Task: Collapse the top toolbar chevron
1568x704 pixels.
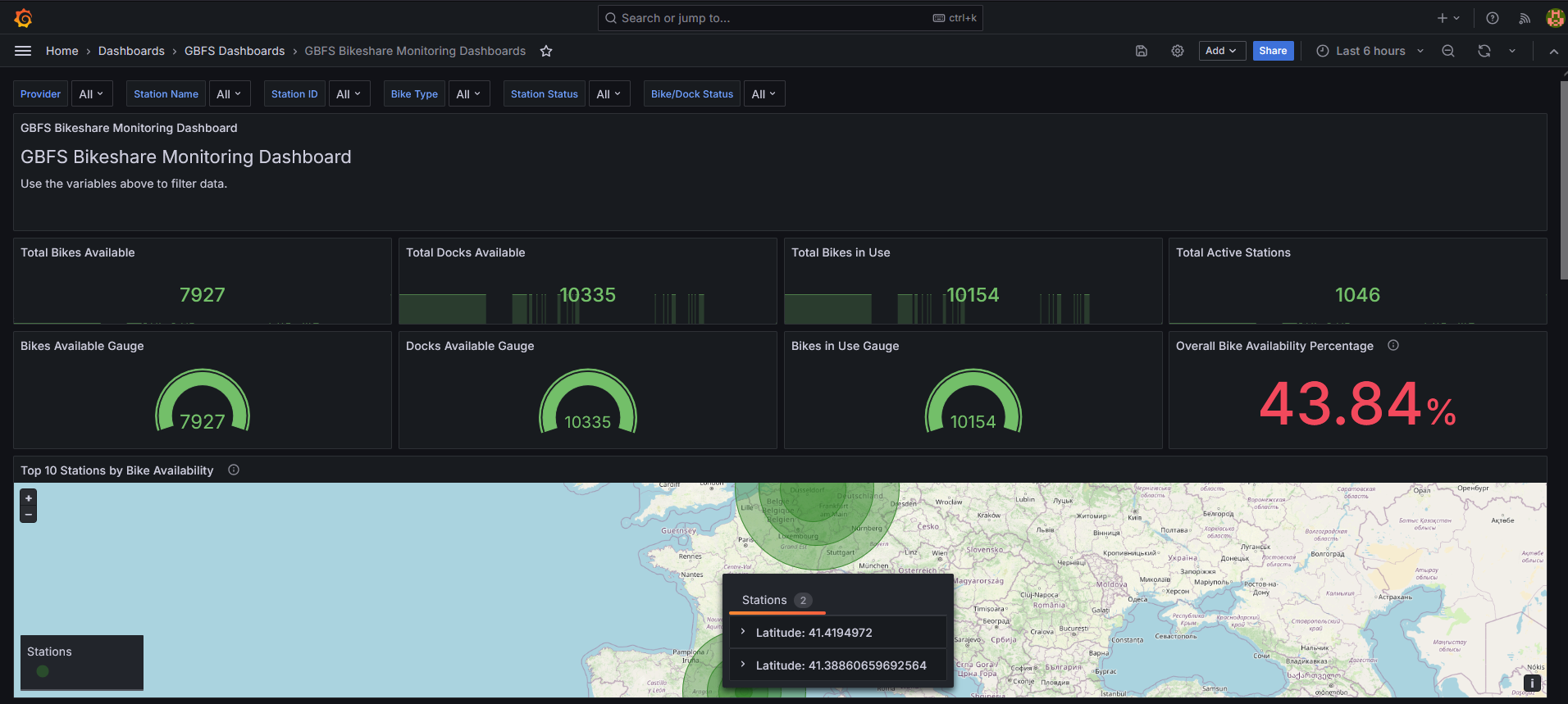Action: pyautogui.click(x=1553, y=51)
